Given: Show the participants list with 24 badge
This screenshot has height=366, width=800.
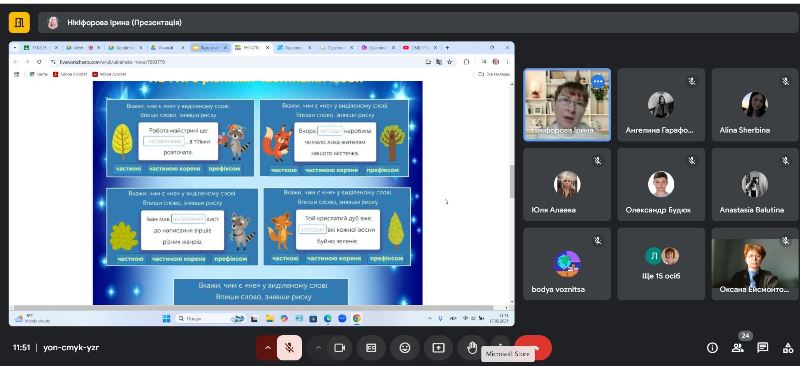Looking at the screenshot, I should [x=738, y=348].
